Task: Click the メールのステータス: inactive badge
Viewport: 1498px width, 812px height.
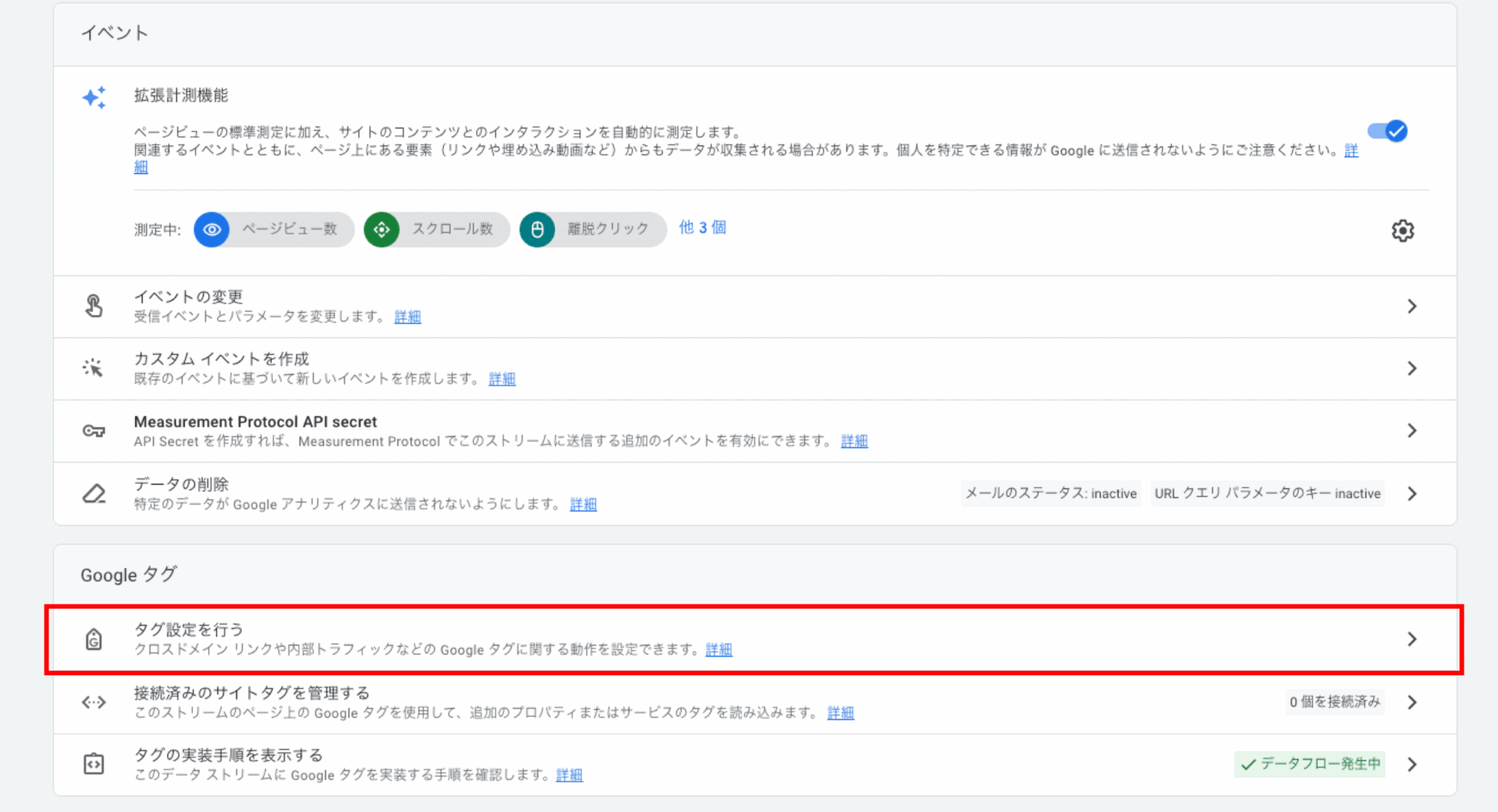Action: tap(1051, 494)
